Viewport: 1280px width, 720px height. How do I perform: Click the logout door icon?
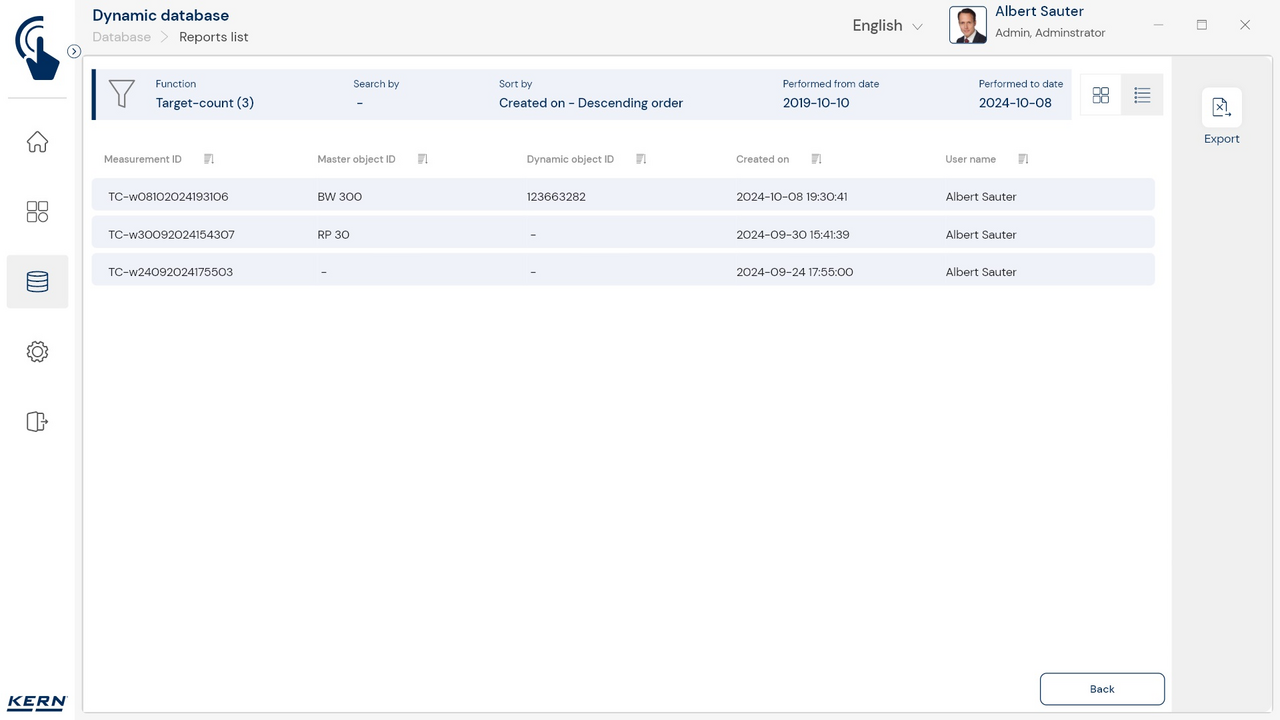click(x=37, y=422)
